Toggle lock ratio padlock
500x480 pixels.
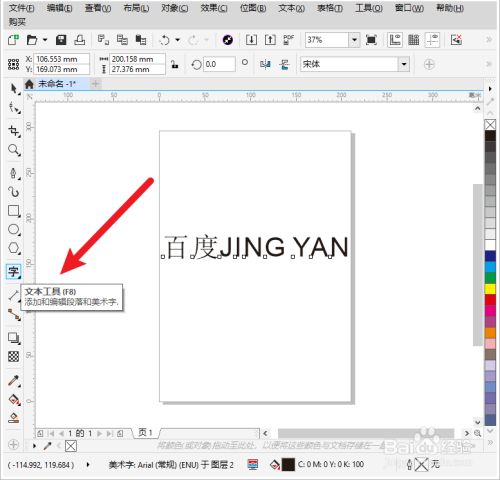click(174, 64)
